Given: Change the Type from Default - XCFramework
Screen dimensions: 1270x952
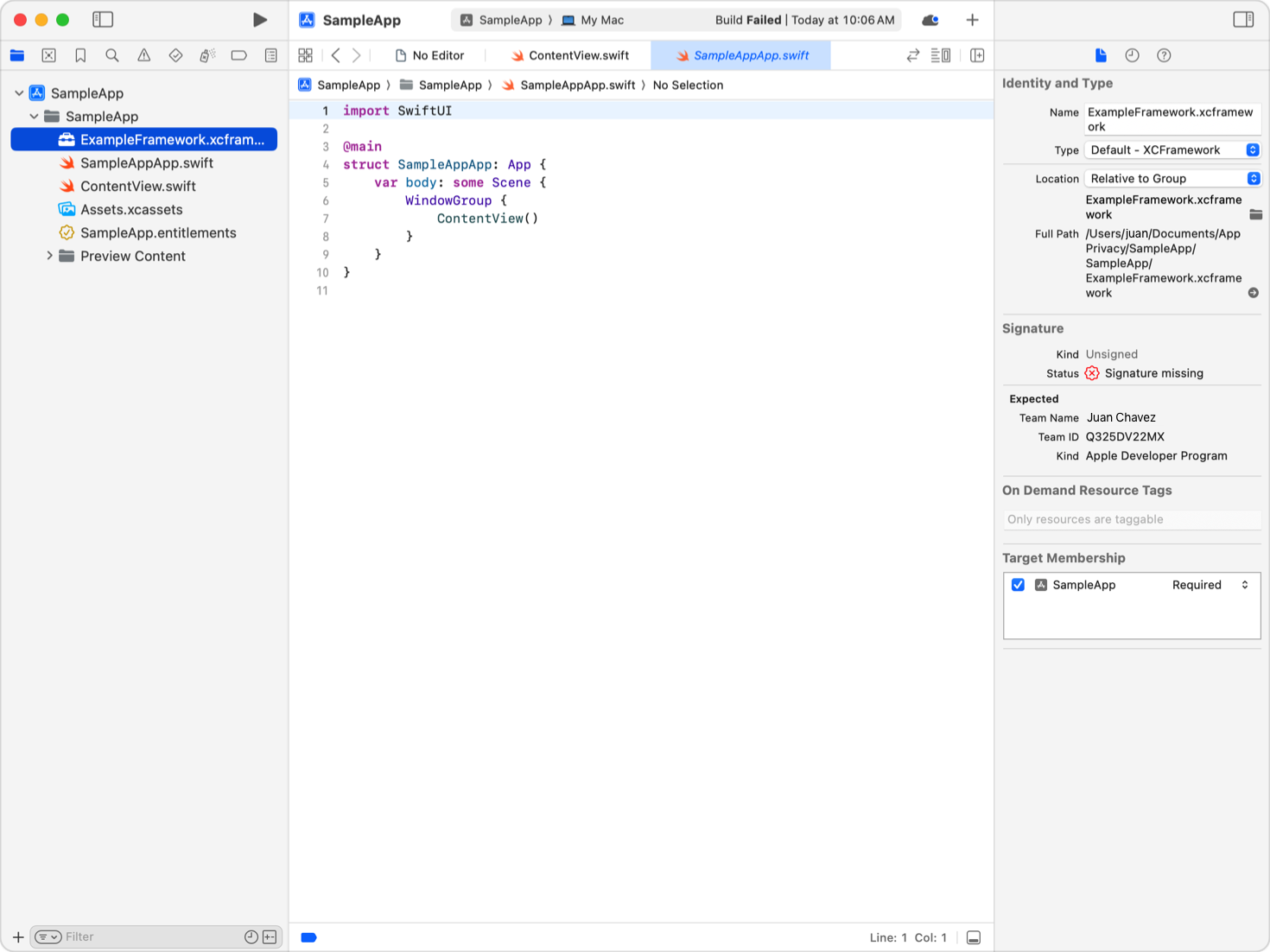Looking at the screenshot, I should click(x=1172, y=149).
